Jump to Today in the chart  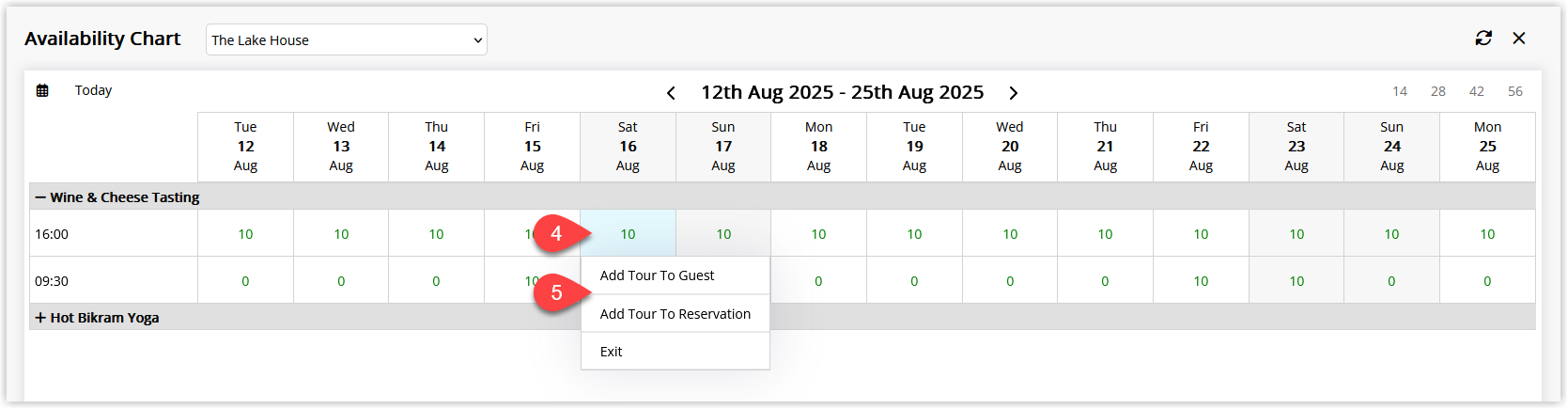[x=93, y=90]
